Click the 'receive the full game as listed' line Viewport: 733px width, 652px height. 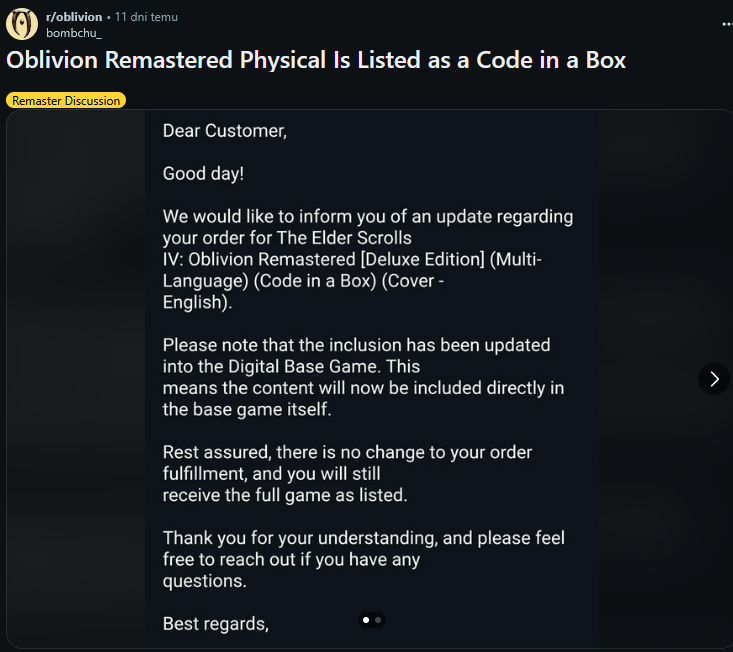pos(285,495)
